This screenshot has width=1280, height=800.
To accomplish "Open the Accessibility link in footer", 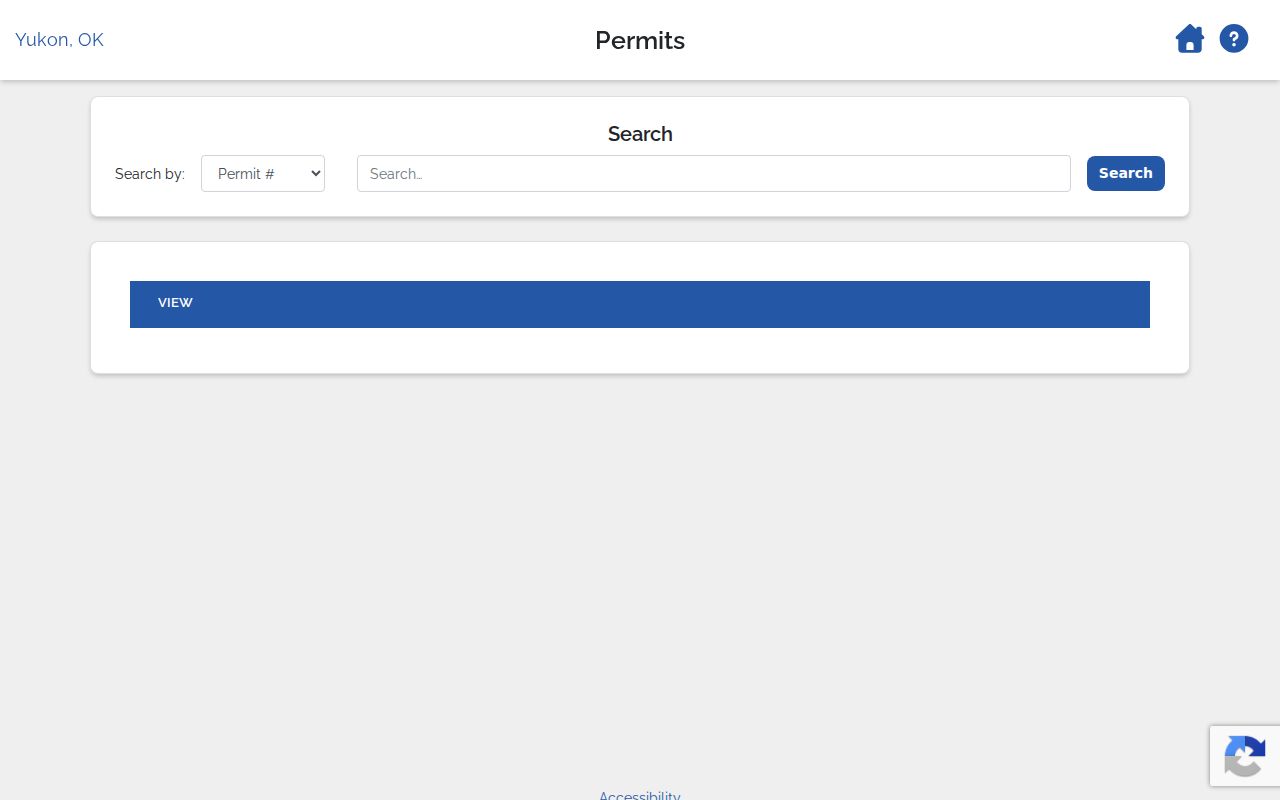I will (x=640, y=796).
